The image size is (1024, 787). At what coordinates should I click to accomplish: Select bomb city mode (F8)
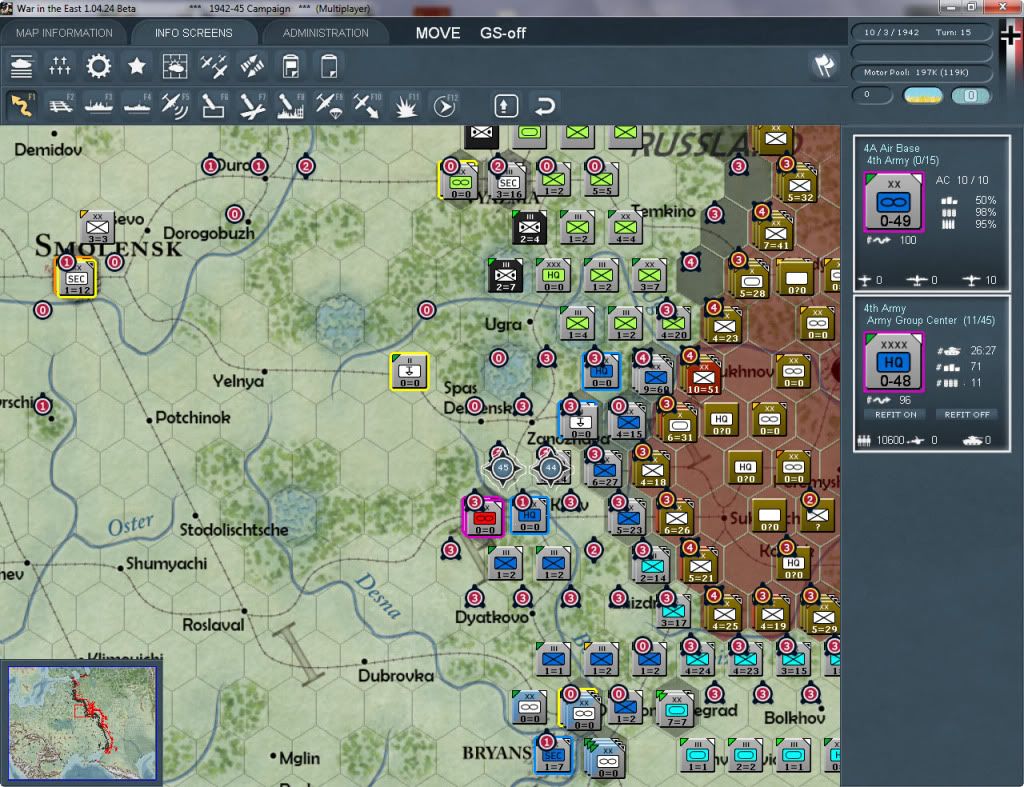[x=291, y=105]
